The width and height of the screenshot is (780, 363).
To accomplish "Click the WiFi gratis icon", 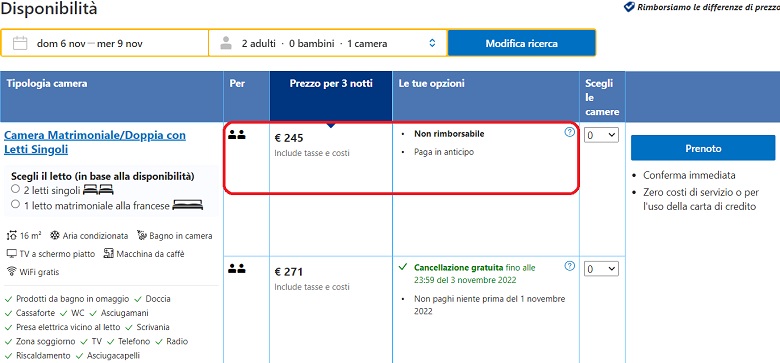I will (11, 272).
